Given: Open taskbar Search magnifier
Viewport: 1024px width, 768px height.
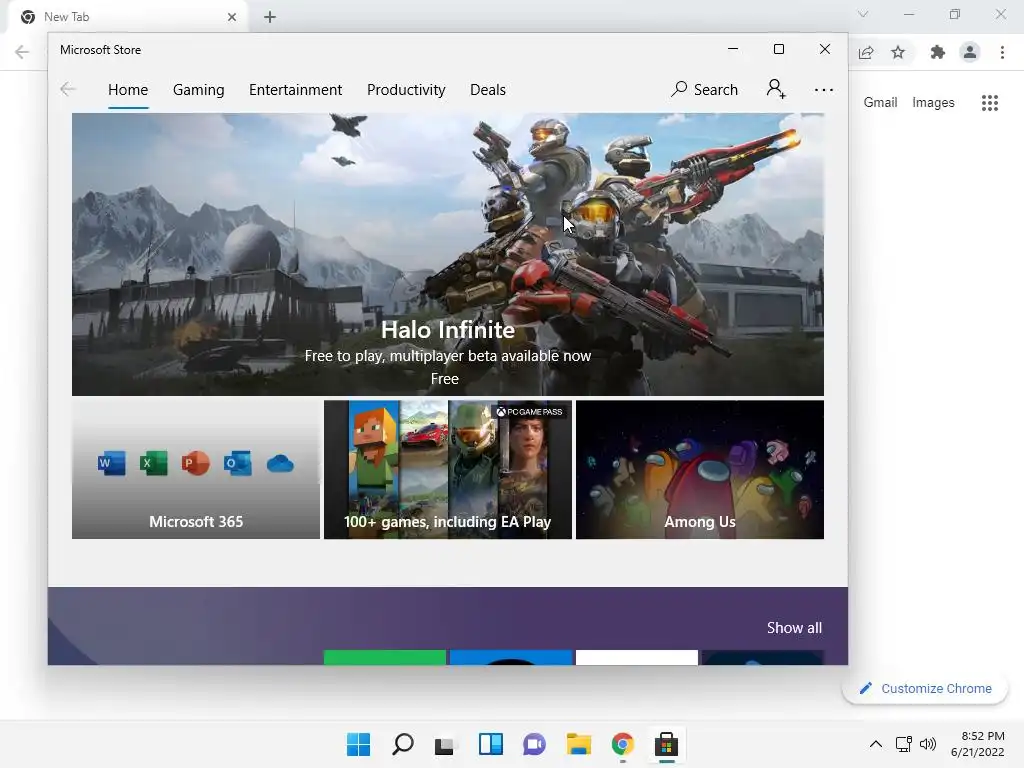Looking at the screenshot, I should click(402, 744).
